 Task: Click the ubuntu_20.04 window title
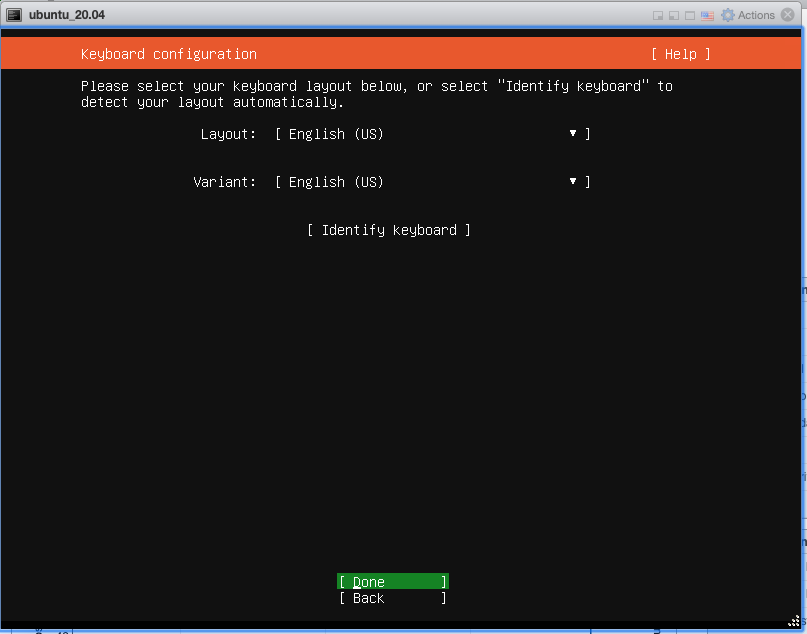point(67,15)
